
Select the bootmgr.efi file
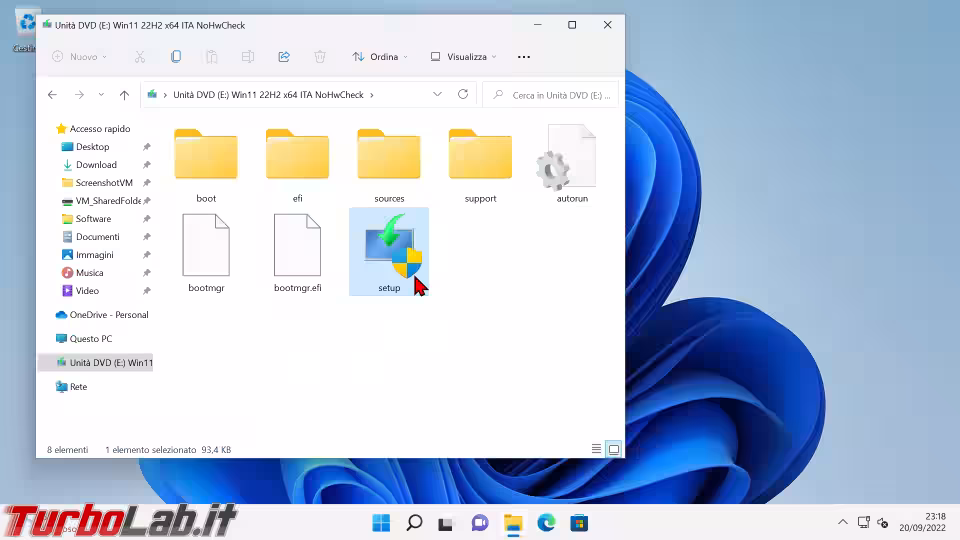[298, 252]
